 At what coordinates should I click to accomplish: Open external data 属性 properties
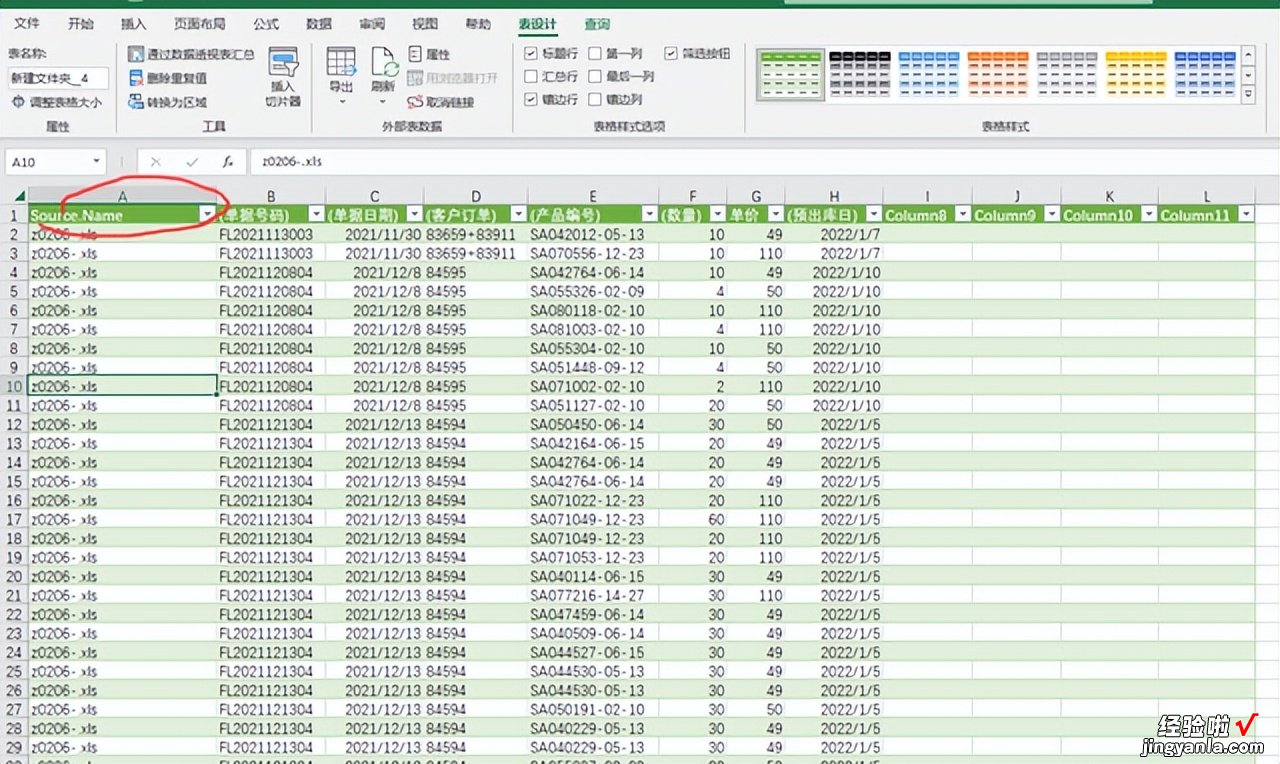tap(430, 54)
